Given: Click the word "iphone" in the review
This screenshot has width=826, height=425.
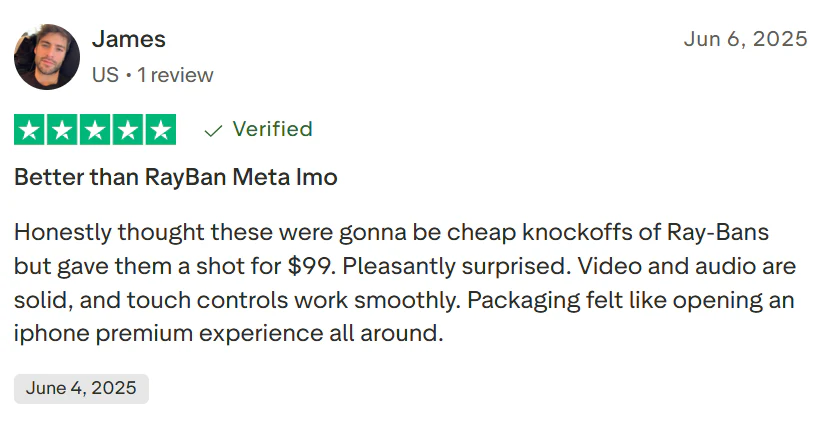Looking at the screenshot, I should click(x=46, y=334).
